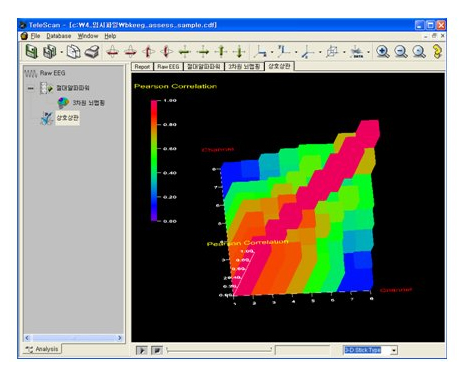Click the play button below graph
This screenshot has height=375, width=462.
[x=142, y=350]
